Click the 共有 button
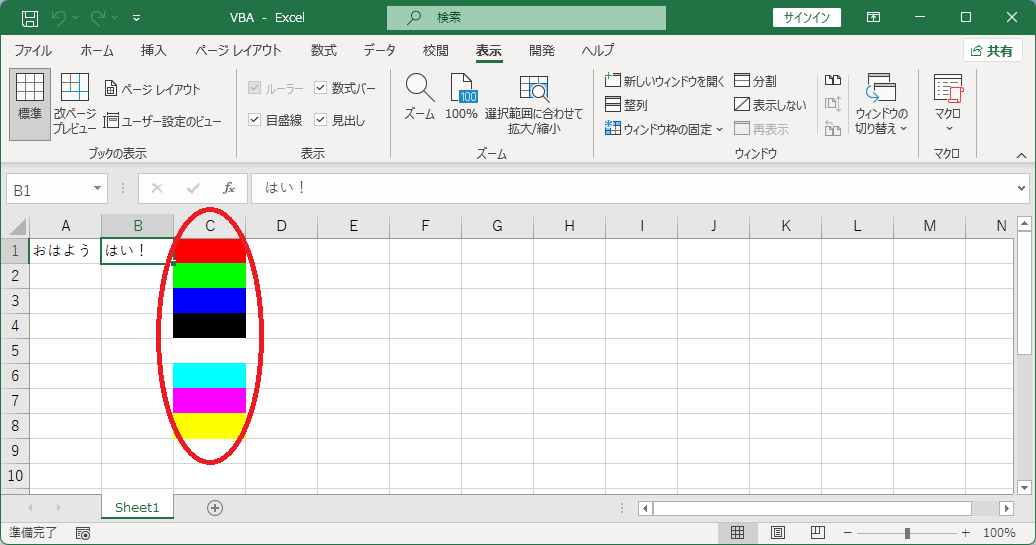This screenshot has height=545, width=1036. tap(992, 51)
